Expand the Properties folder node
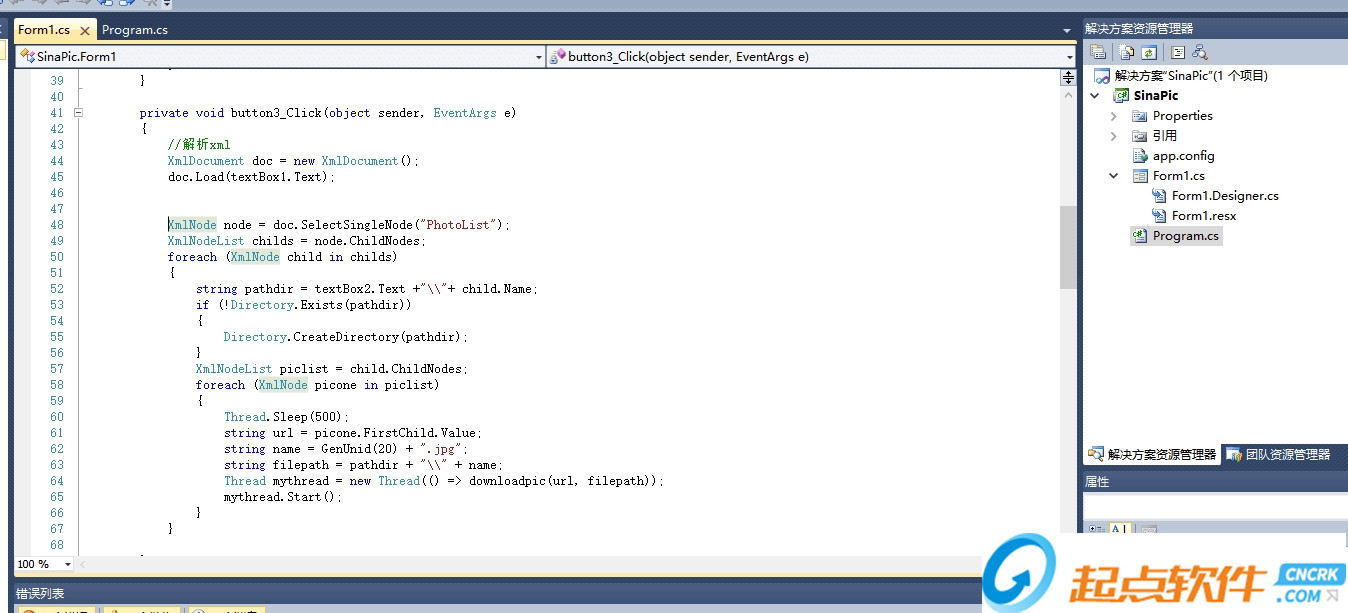This screenshot has height=613, width=1348. [1114, 116]
